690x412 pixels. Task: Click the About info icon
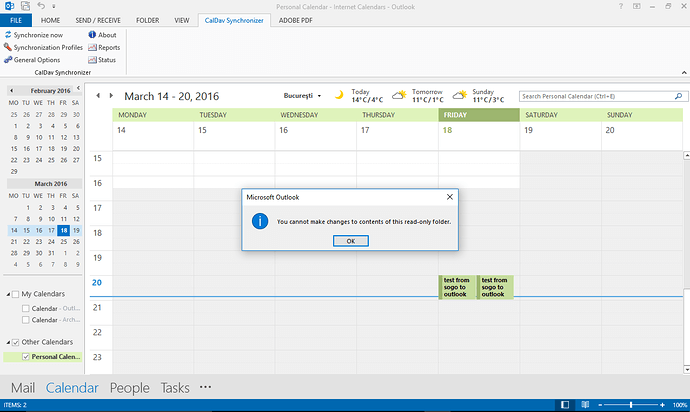[92, 34]
